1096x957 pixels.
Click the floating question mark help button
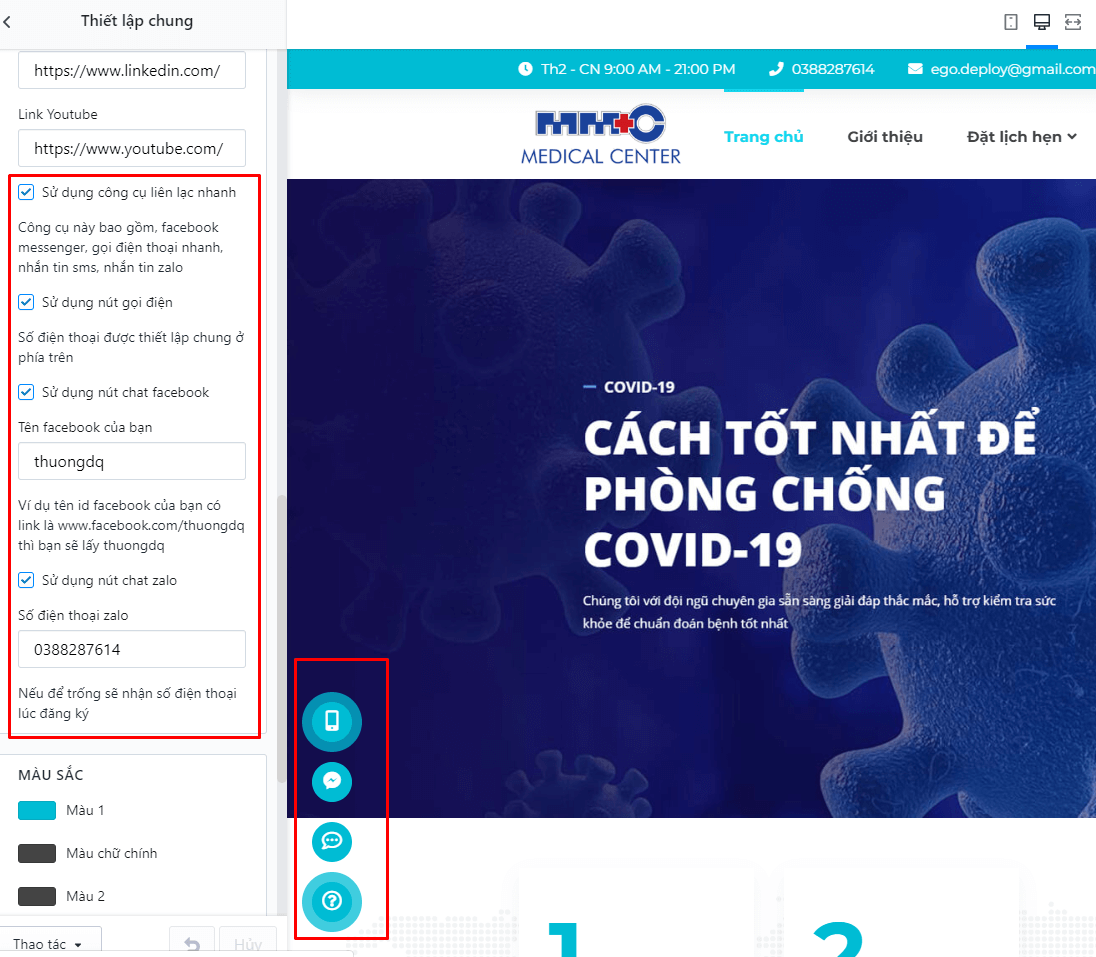click(x=332, y=901)
